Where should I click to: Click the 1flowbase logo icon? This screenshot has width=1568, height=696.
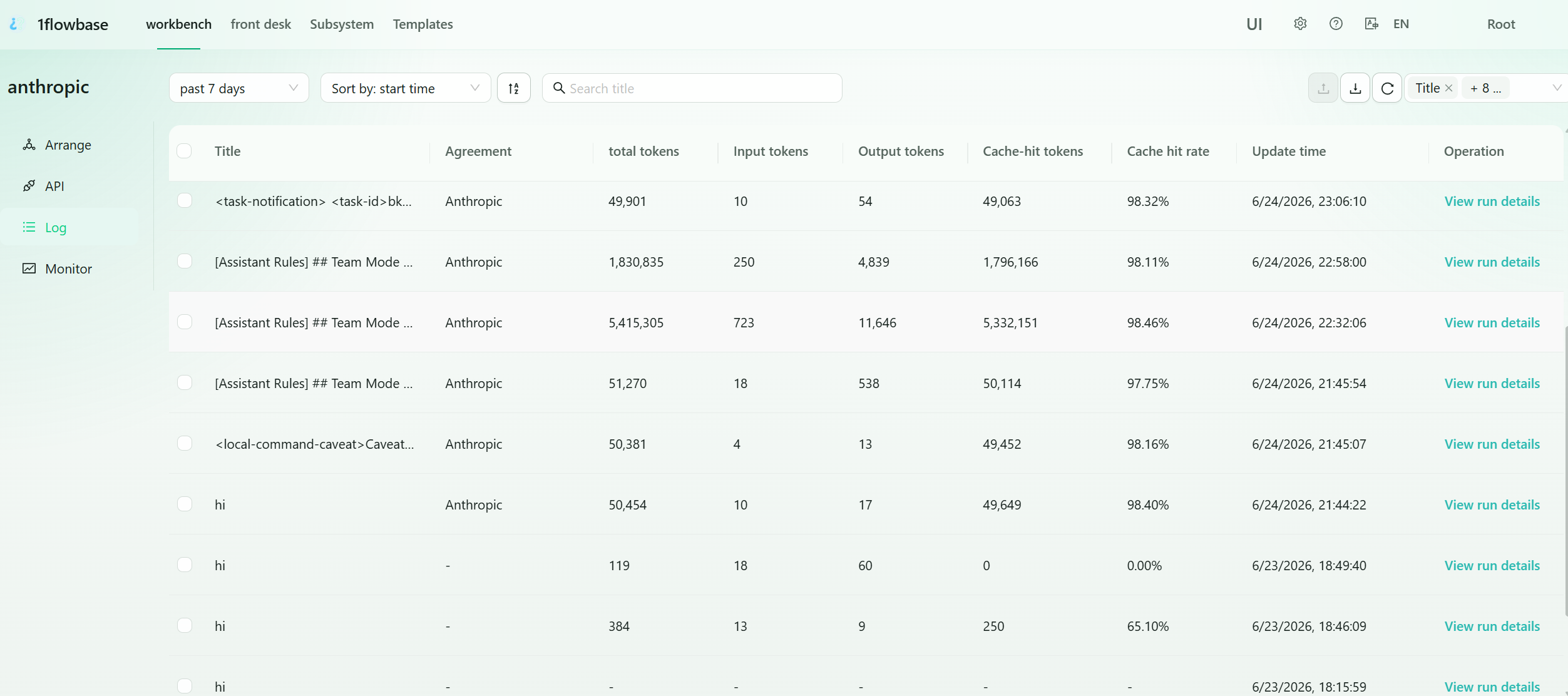tap(14, 24)
